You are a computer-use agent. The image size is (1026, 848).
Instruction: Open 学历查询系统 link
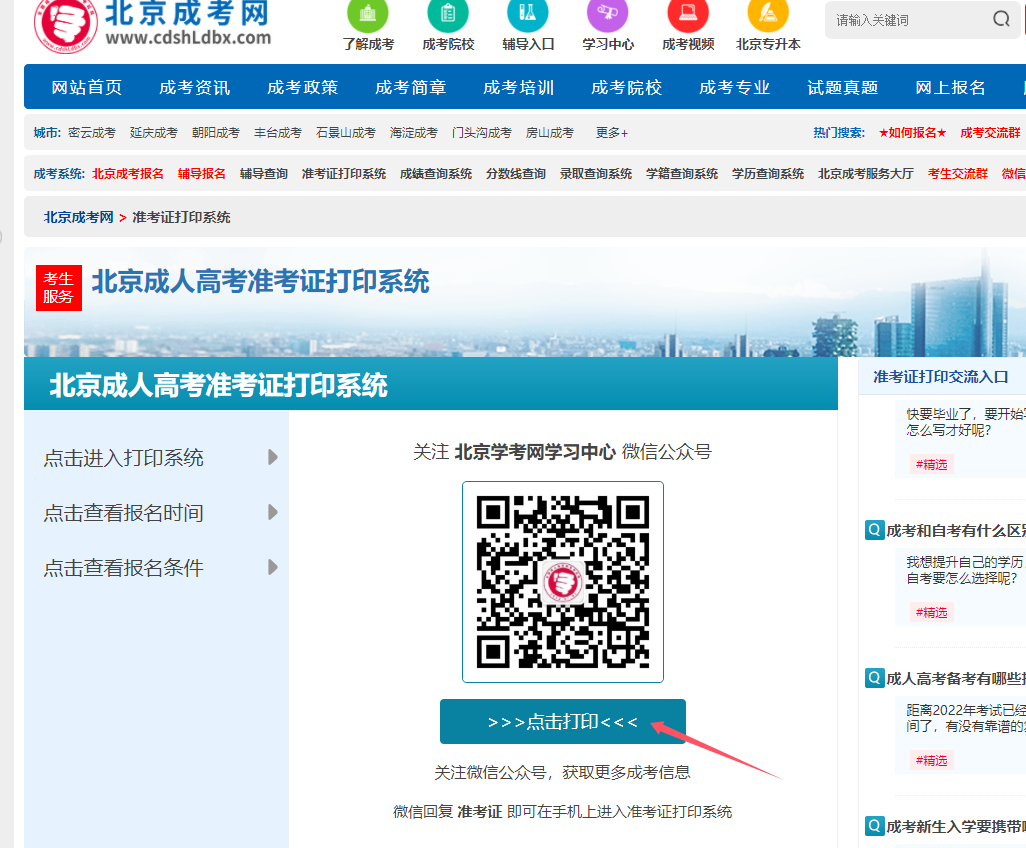click(x=768, y=173)
